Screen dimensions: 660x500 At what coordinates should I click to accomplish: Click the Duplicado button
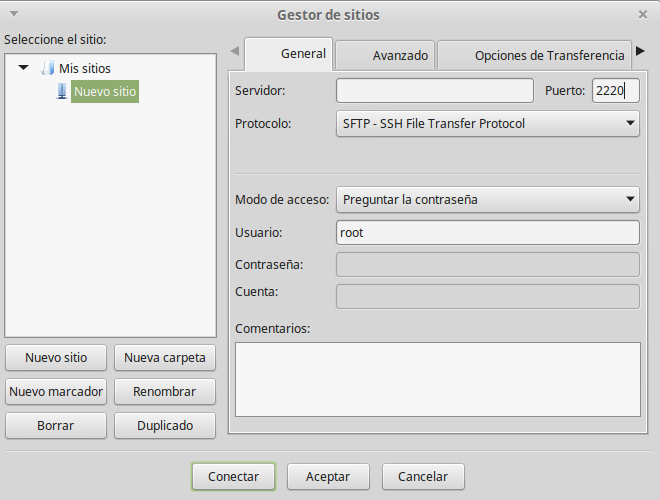pos(165,425)
